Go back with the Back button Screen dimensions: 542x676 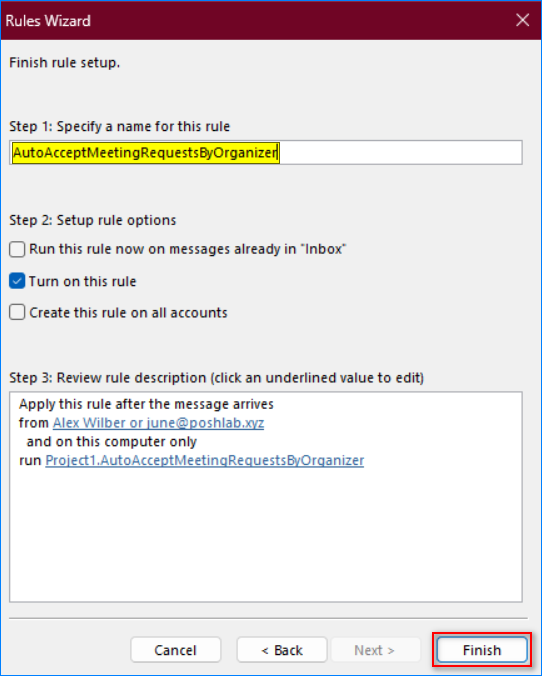282,650
